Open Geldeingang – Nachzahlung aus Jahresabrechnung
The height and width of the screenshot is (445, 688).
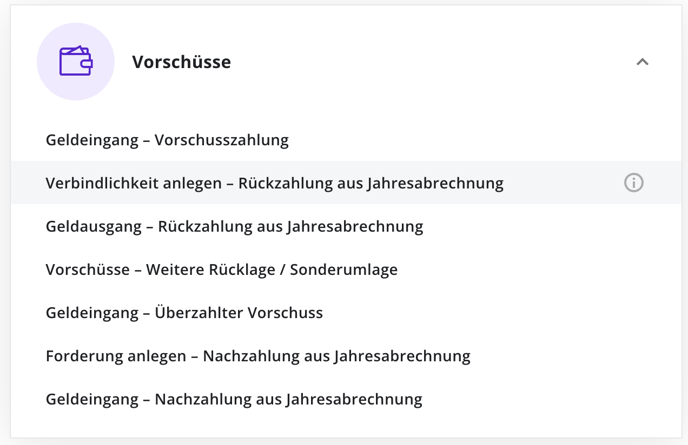[346, 399]
